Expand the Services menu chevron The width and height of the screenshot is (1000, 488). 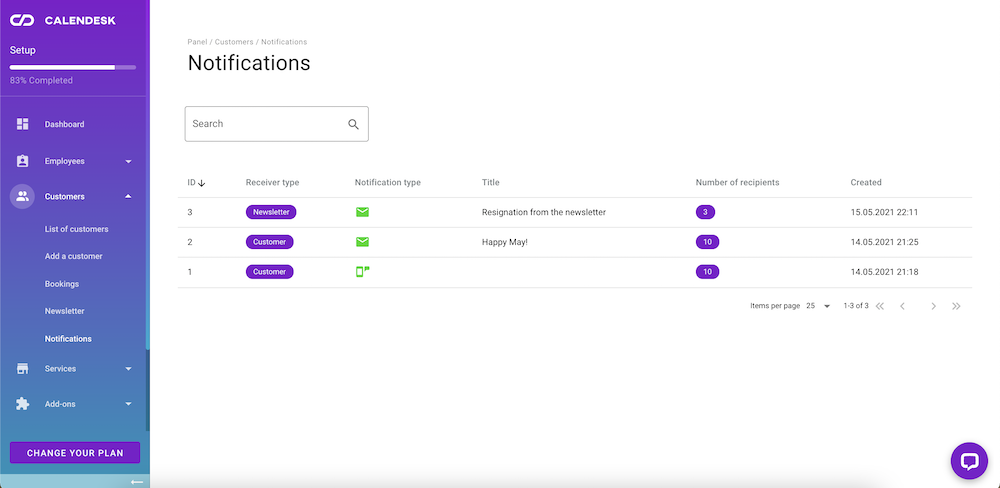pyautogui.click(x=128, y=369)
